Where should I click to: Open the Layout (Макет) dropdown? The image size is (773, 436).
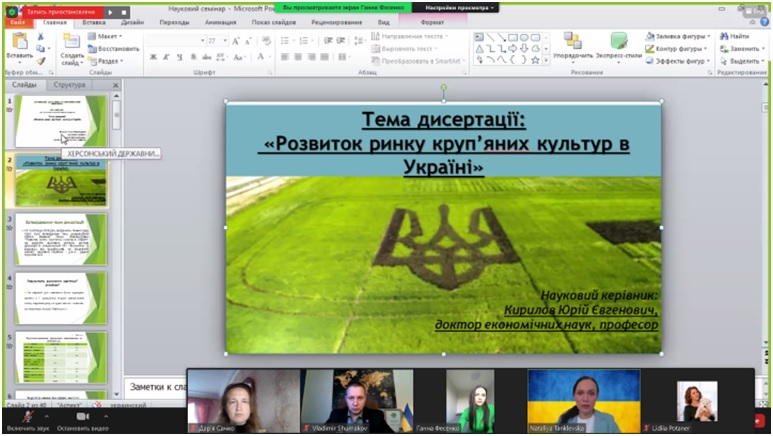(105, 36)
